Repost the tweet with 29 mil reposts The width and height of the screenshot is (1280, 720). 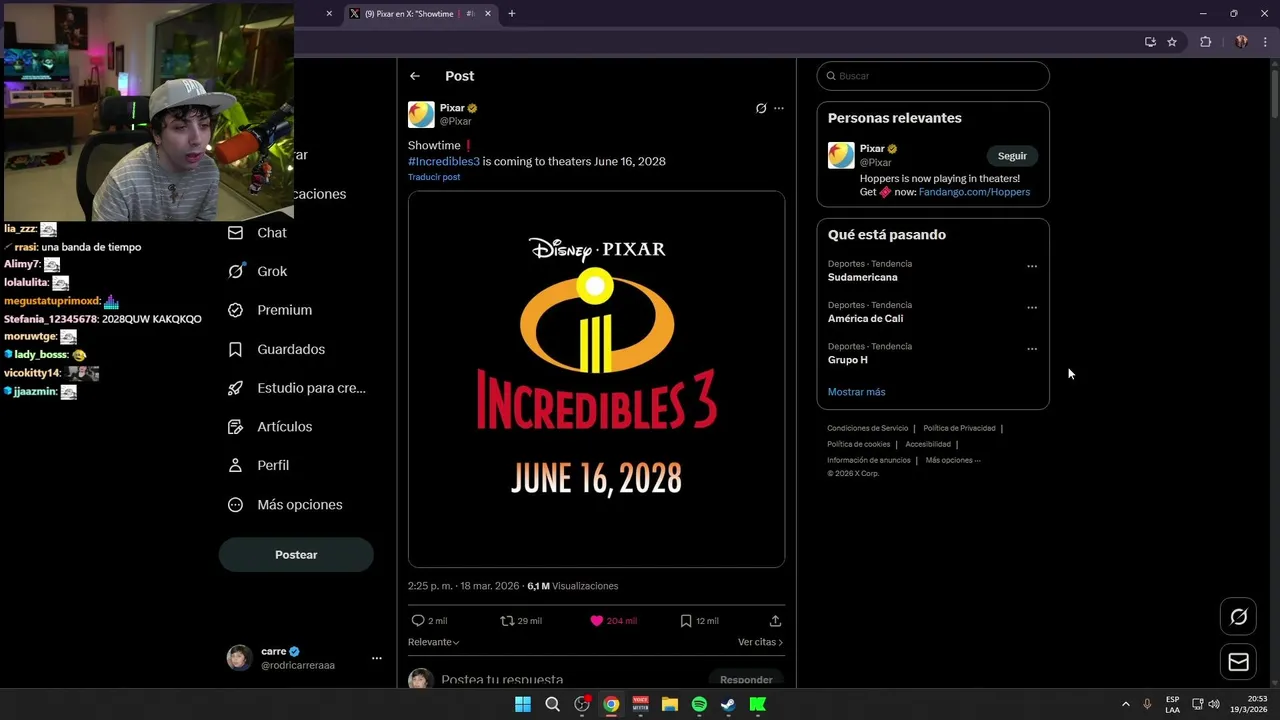click(x=507, y=621)
